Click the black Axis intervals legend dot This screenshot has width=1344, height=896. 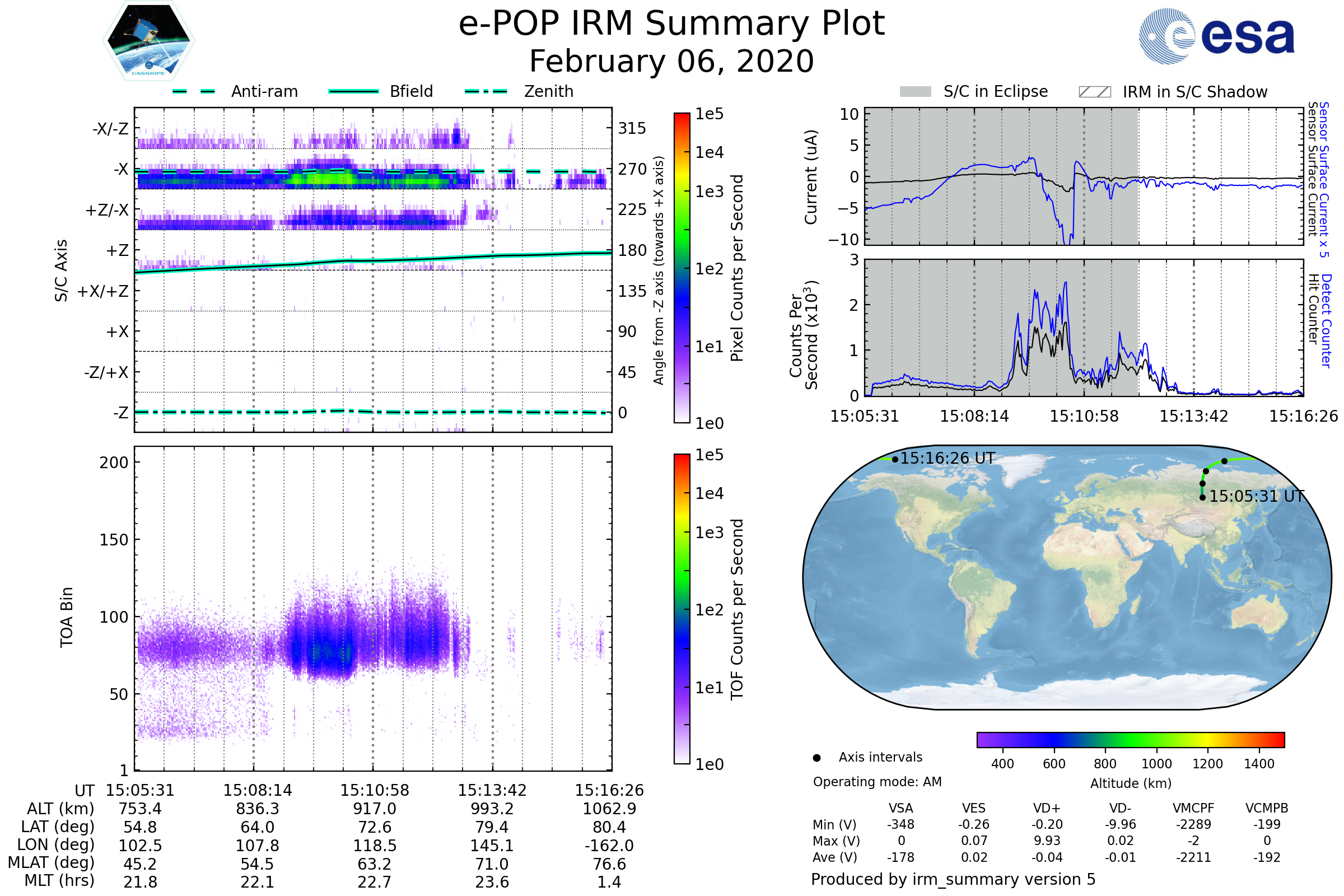coord(816,758)
